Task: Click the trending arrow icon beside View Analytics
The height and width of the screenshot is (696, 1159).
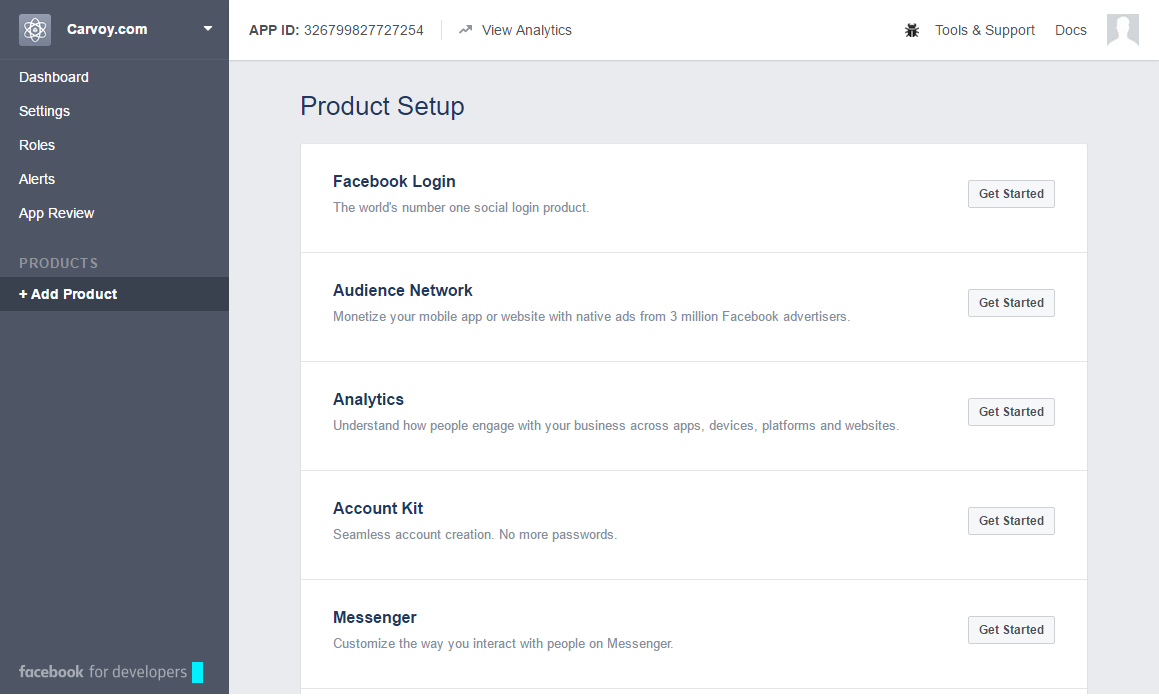Action: 464,30
